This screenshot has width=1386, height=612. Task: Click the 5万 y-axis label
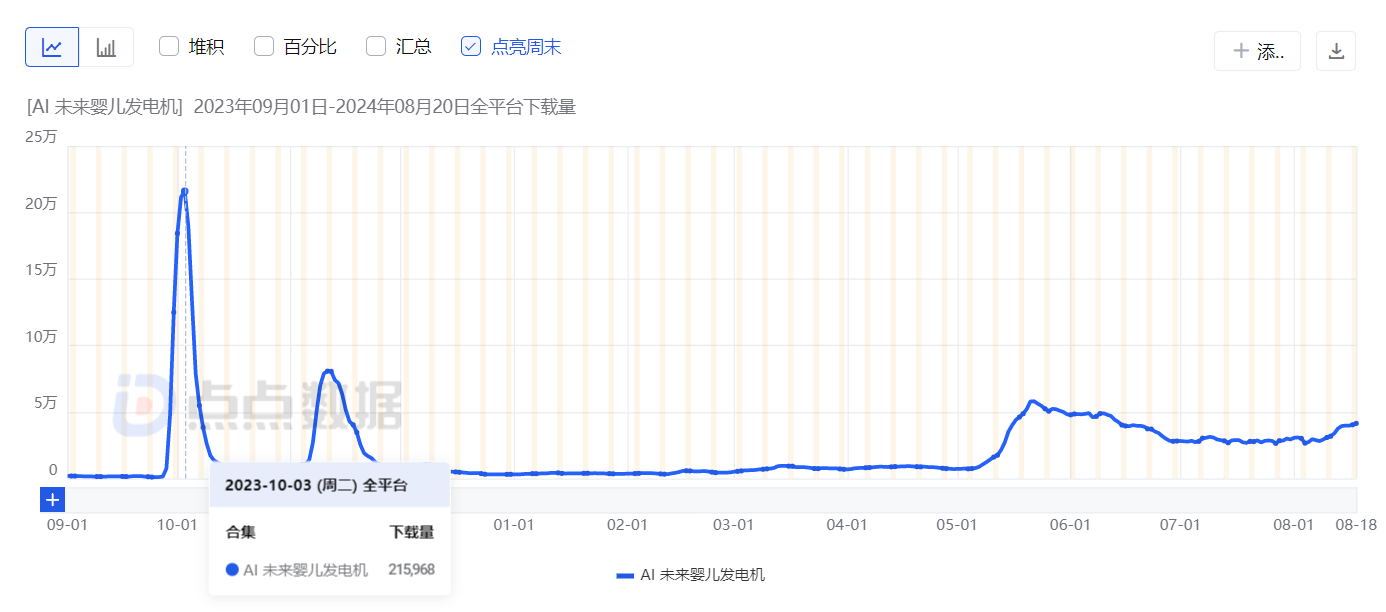46,404
